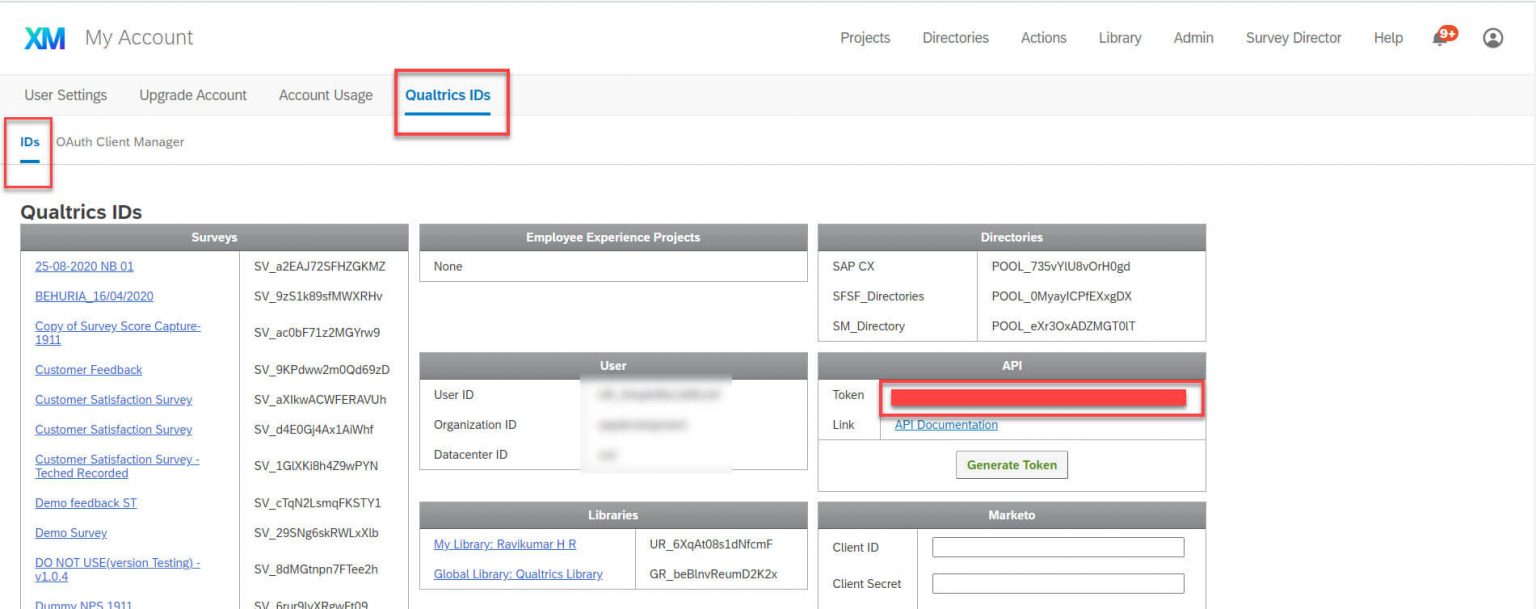Screen dimensions: 1536x609
Task: Open the Help menu
Action: click(x=1388, y=37)
